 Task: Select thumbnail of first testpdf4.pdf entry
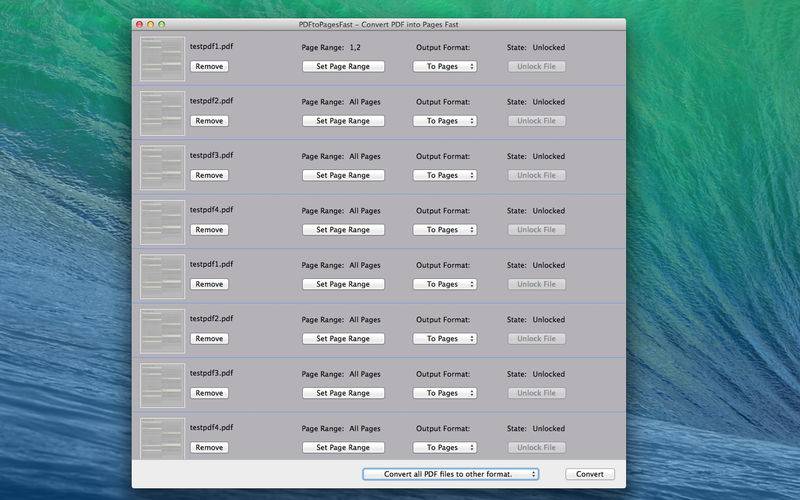[x=162, y=222]
